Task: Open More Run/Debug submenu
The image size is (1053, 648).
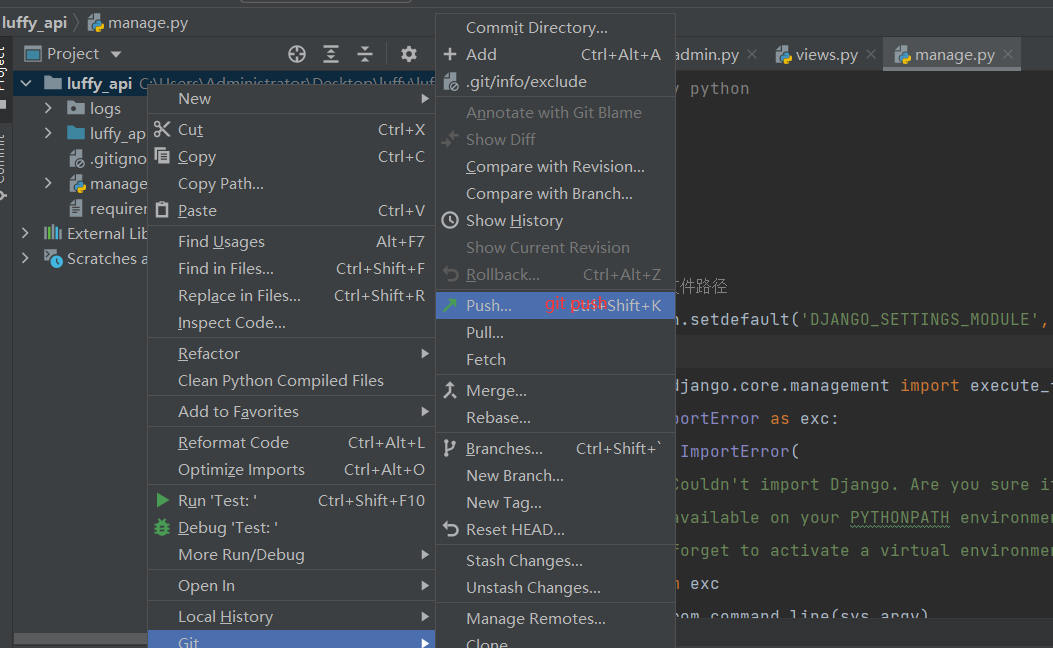Action: click(291, 555)
